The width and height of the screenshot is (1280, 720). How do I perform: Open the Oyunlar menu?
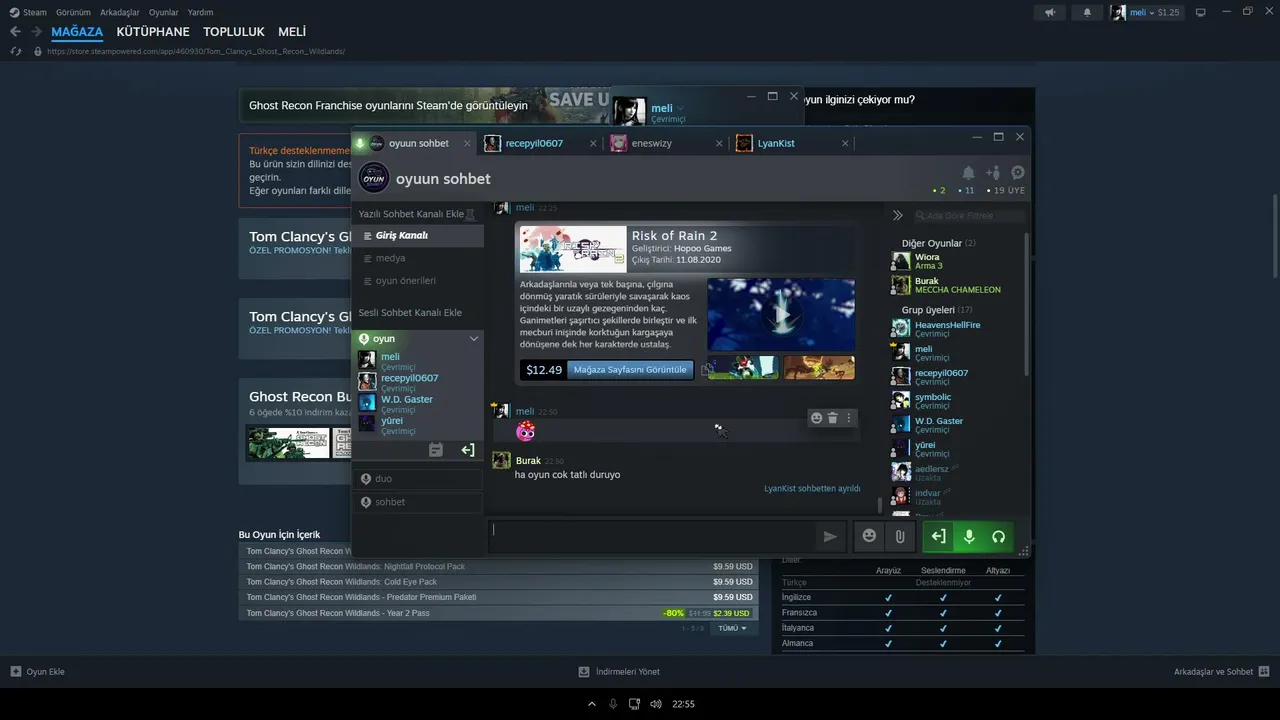(164, 12)
